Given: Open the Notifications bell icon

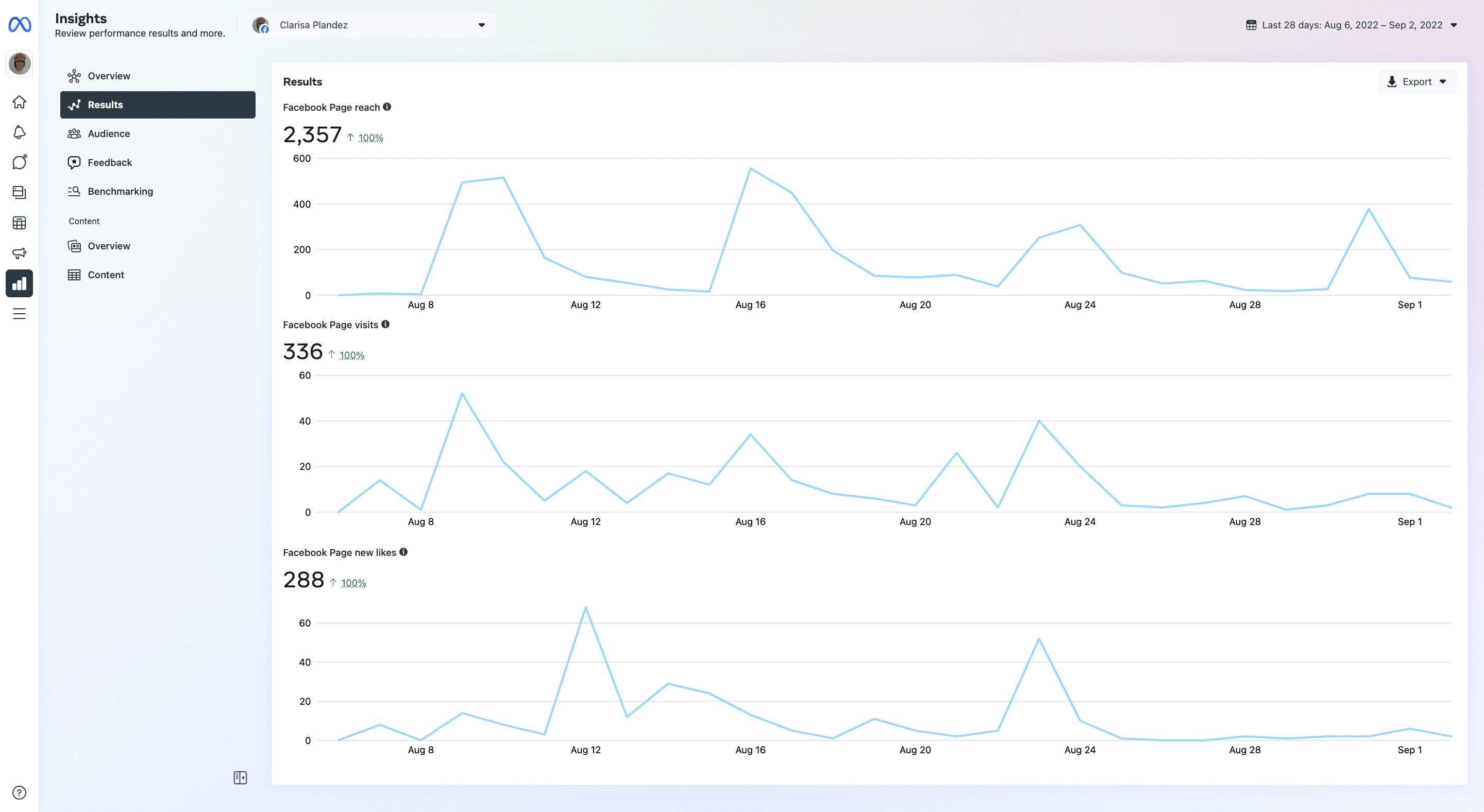Looking at the screenshot, I should click(20, 132).
